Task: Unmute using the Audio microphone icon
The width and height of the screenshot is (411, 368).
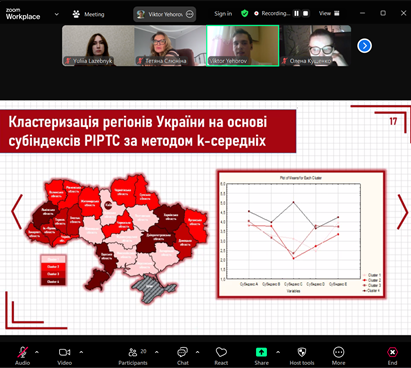Action: click(22, 352)
